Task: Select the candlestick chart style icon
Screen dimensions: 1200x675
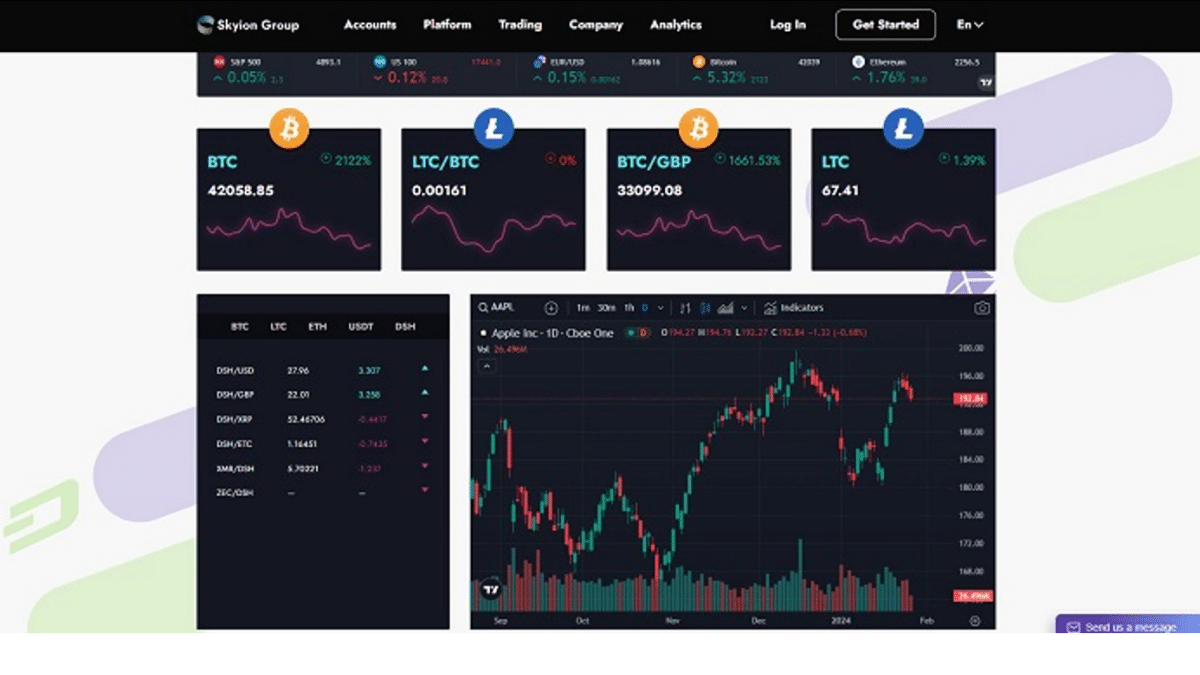Action: pos(706,308)
